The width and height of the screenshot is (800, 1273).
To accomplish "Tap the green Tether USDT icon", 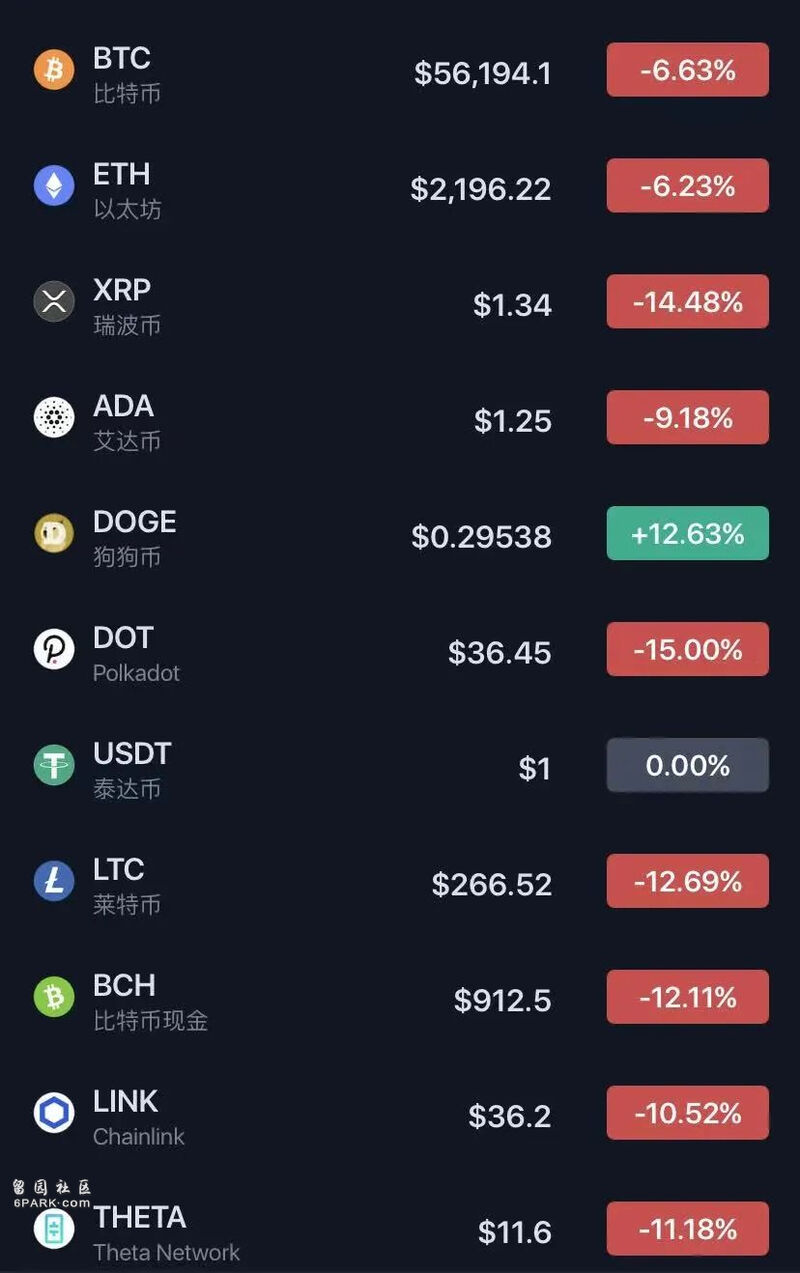I will click(x=54, y=765).
